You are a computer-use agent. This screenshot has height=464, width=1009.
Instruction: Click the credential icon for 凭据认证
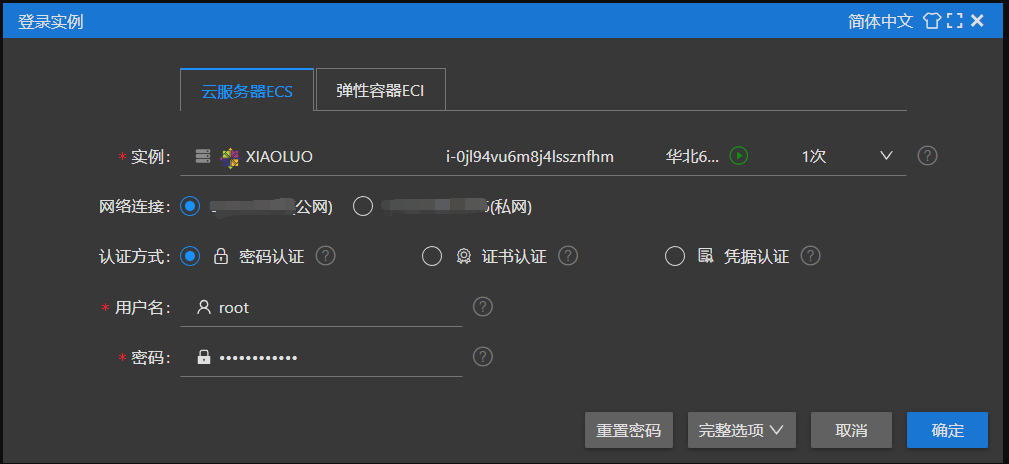pyautogui.click(x=706, y=256)
